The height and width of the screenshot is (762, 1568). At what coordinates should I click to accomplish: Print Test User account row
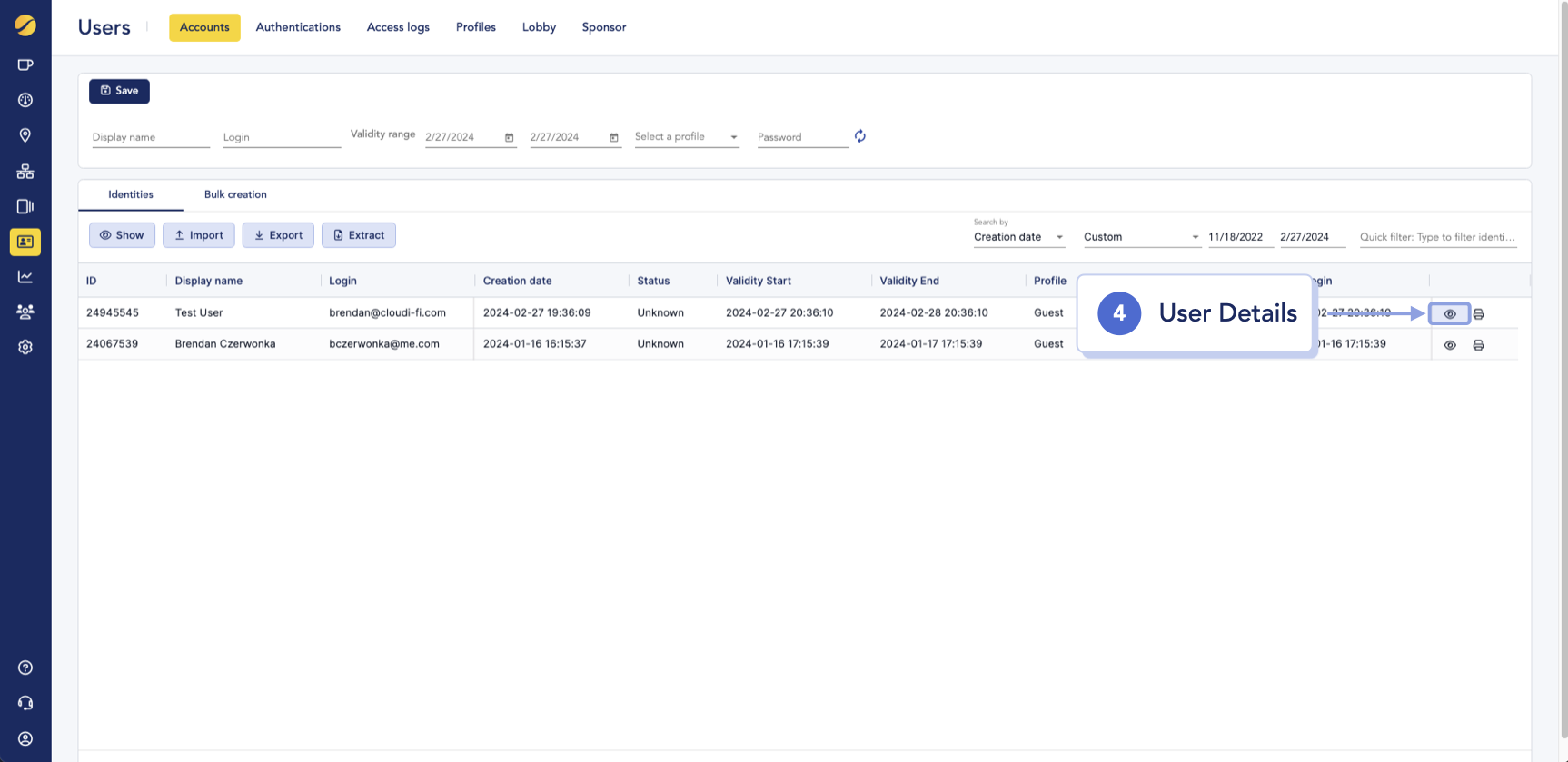(1478, 314)
